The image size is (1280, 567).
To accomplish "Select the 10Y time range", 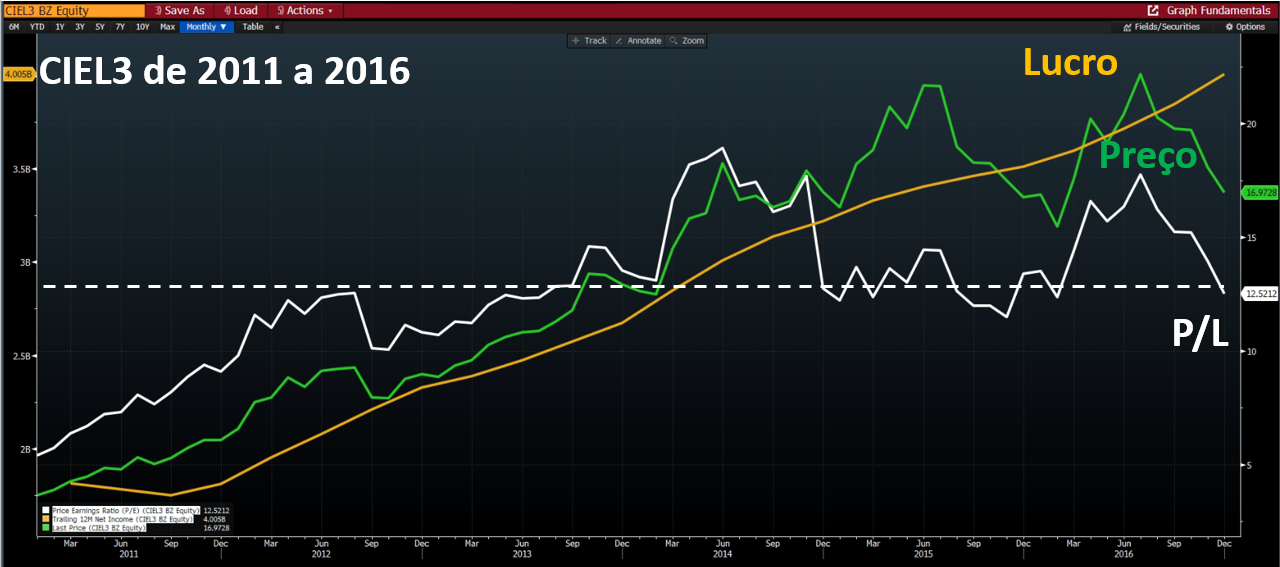I will tap(142, 27).
